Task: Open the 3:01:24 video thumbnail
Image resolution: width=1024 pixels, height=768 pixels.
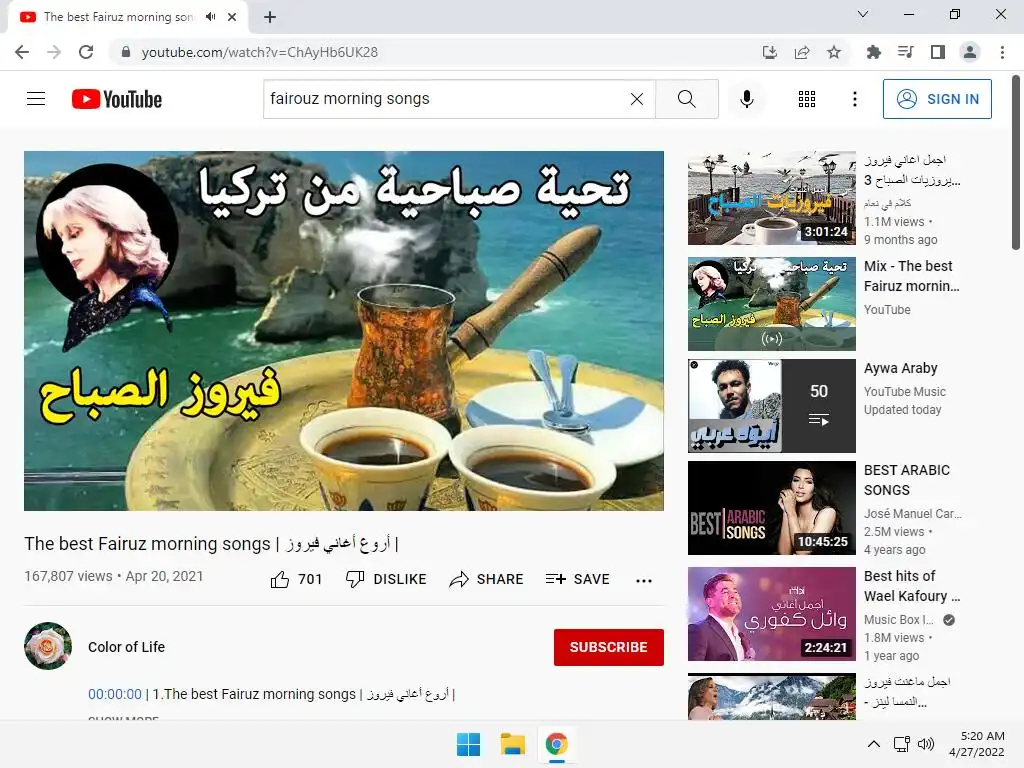Action: [x=771, y=198]
